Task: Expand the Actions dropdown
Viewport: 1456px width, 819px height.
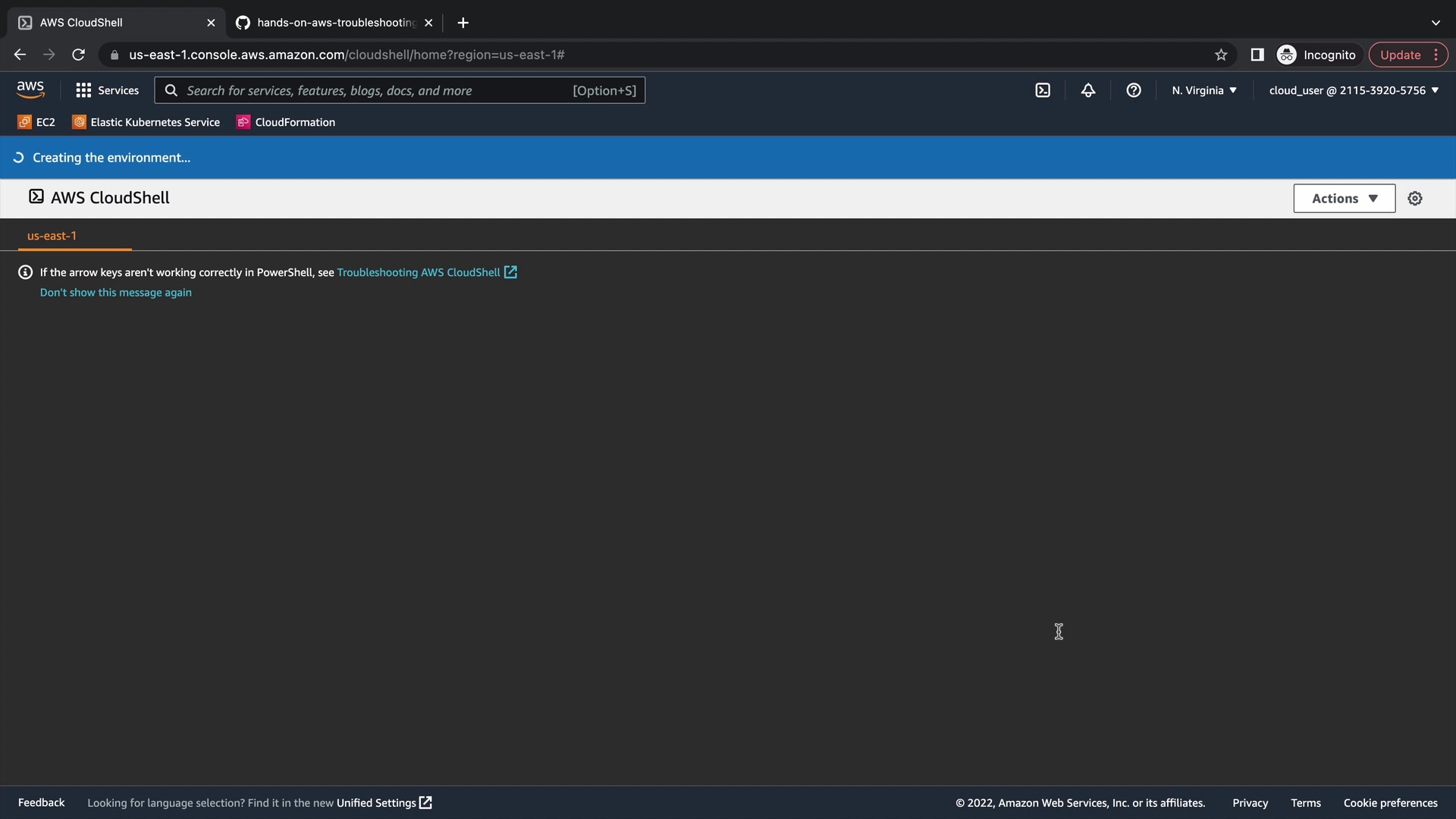Action: coord(1344,199)
